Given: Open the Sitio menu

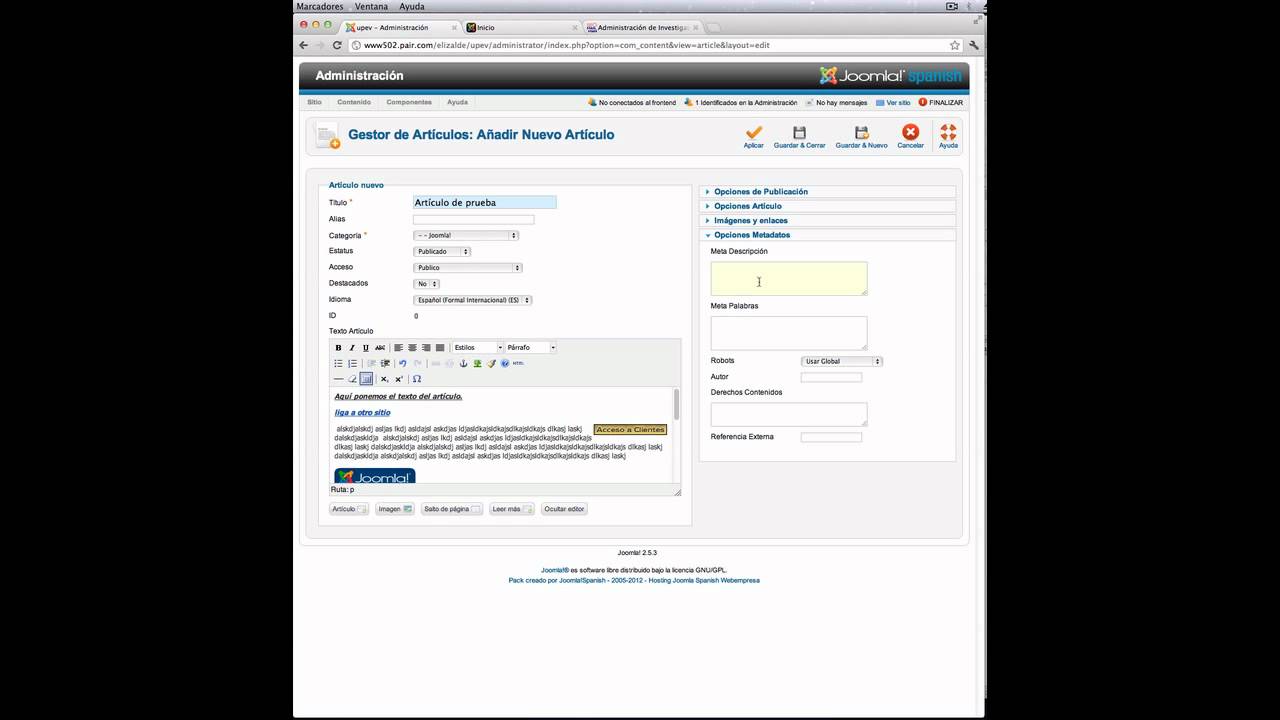Looking at the screenshot, I should pyautogui.click(x=314, y=102).
